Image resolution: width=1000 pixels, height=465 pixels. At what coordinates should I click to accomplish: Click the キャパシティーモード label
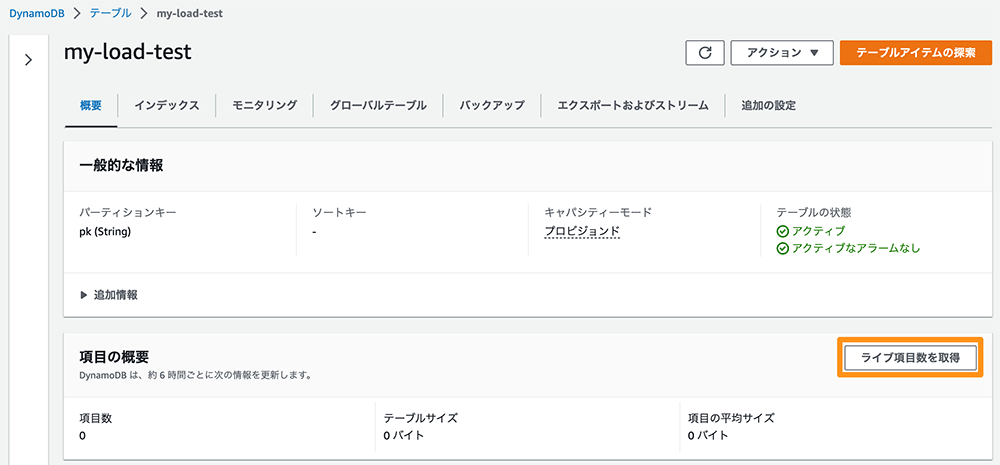(x=598, y=212)
